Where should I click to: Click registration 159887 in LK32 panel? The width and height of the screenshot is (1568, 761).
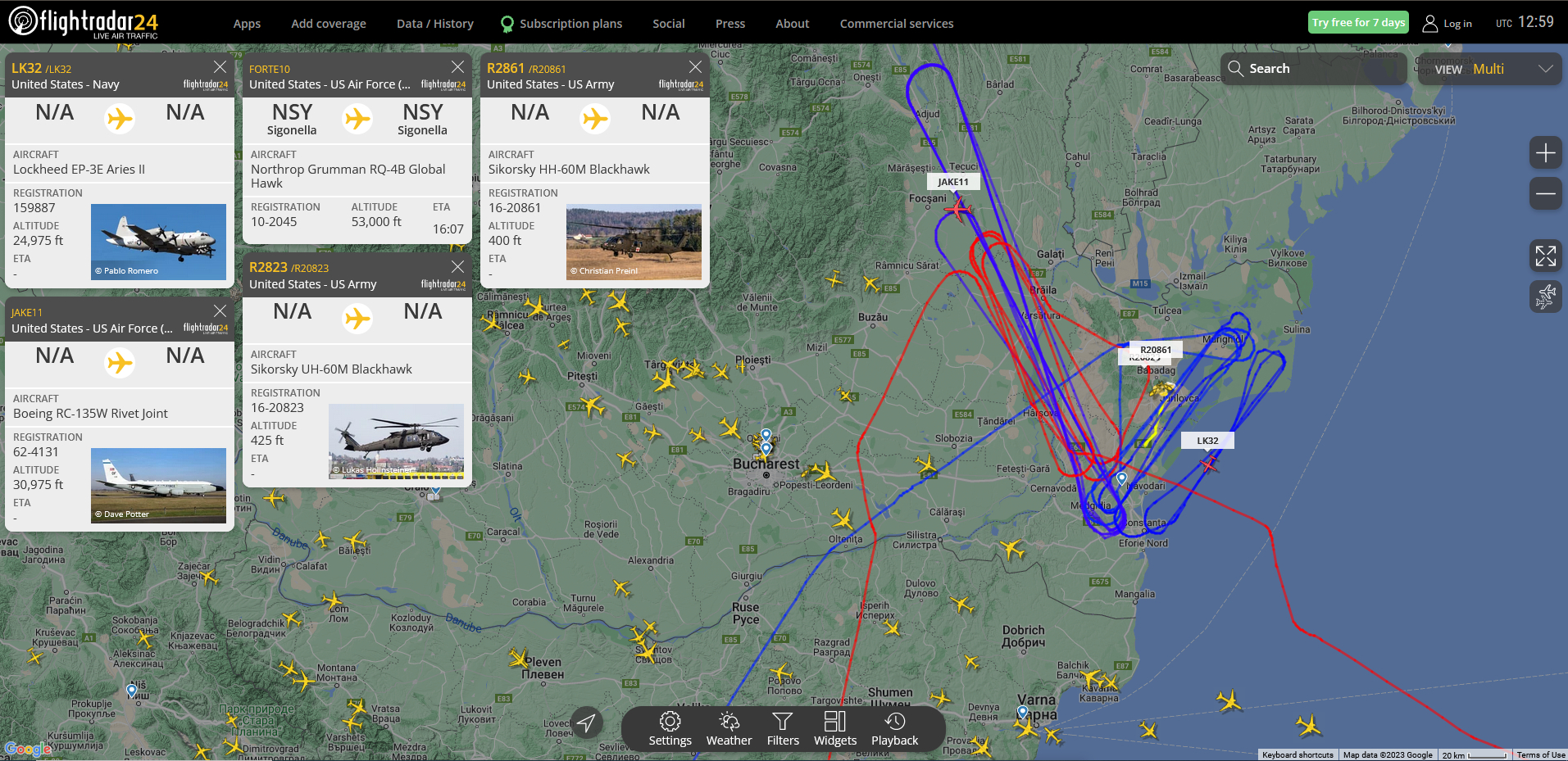coord(34,208)
